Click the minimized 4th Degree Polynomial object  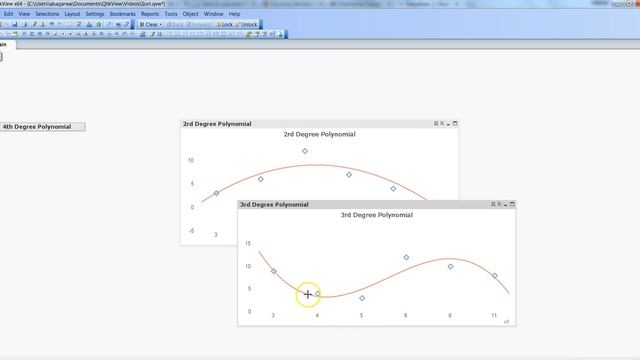[x=42, y=127]
